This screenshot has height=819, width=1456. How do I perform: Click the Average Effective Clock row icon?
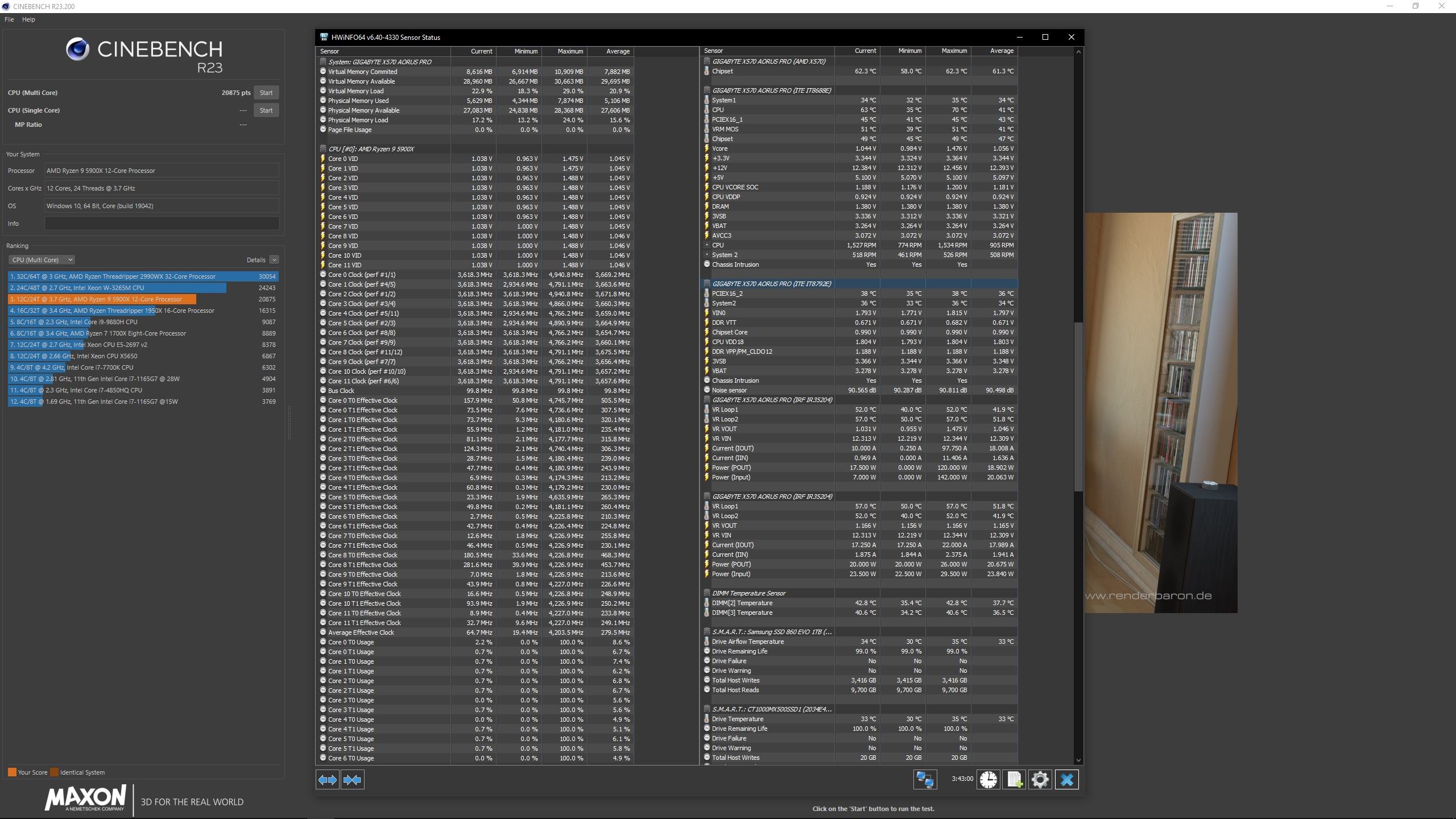[323, 632]
